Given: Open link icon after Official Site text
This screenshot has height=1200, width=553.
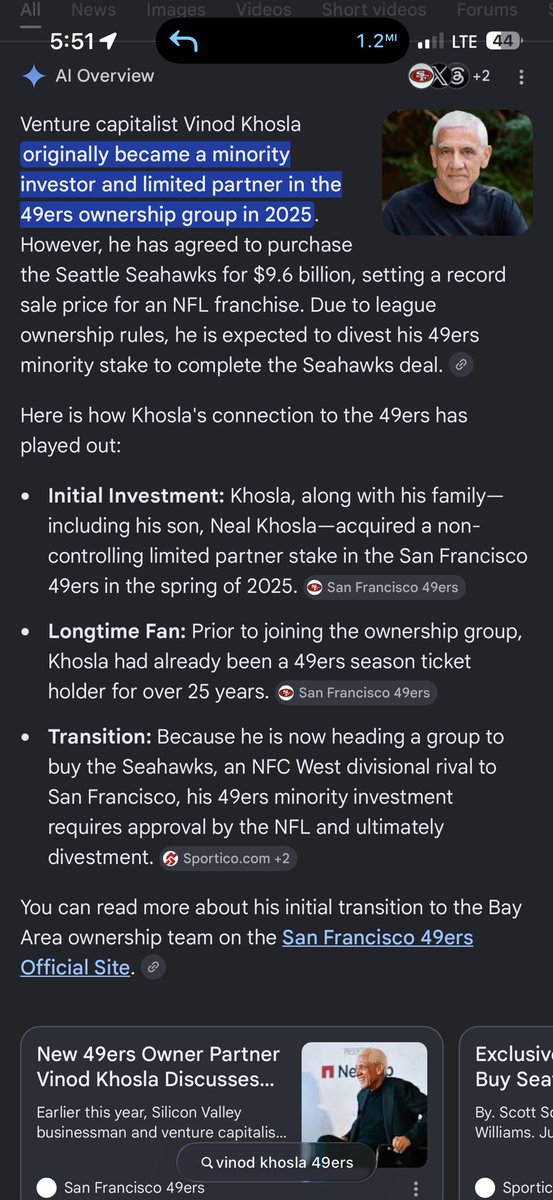Looking at the screenshot, I should (152, 967).
